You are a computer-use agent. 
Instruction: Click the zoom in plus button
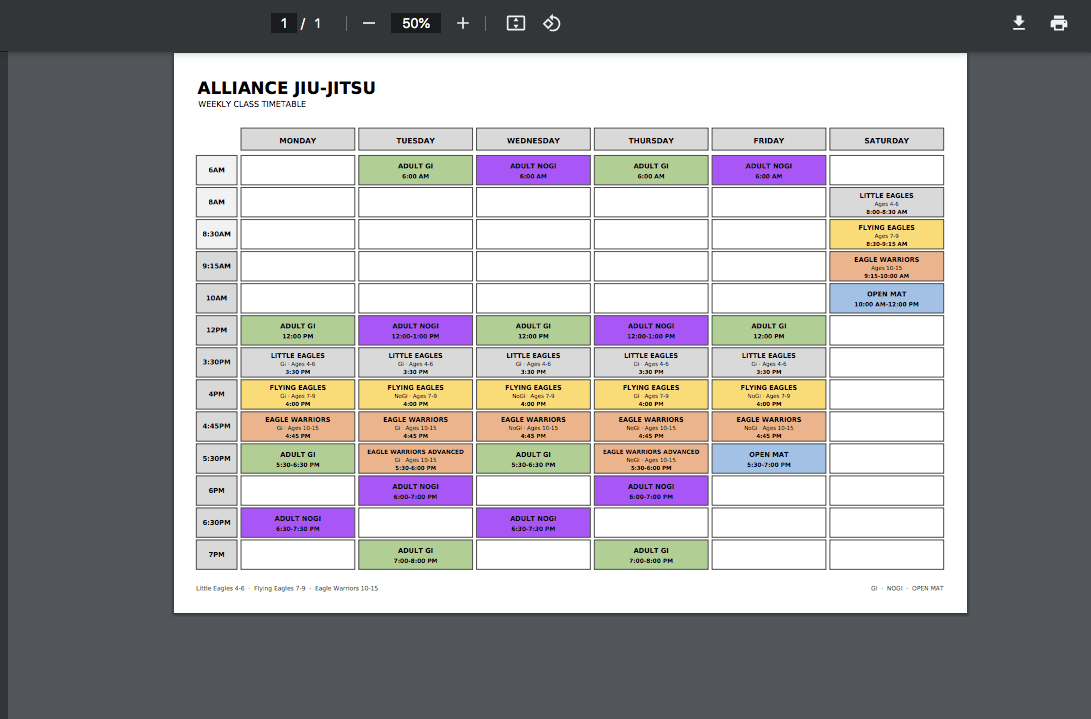coord(463,24)
